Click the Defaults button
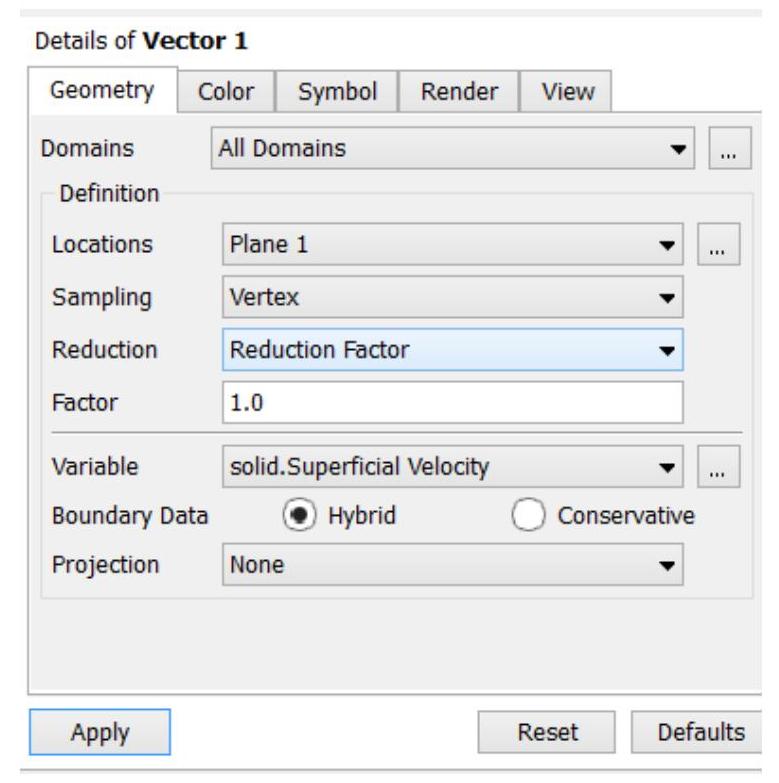 click(x=699, y=732)
